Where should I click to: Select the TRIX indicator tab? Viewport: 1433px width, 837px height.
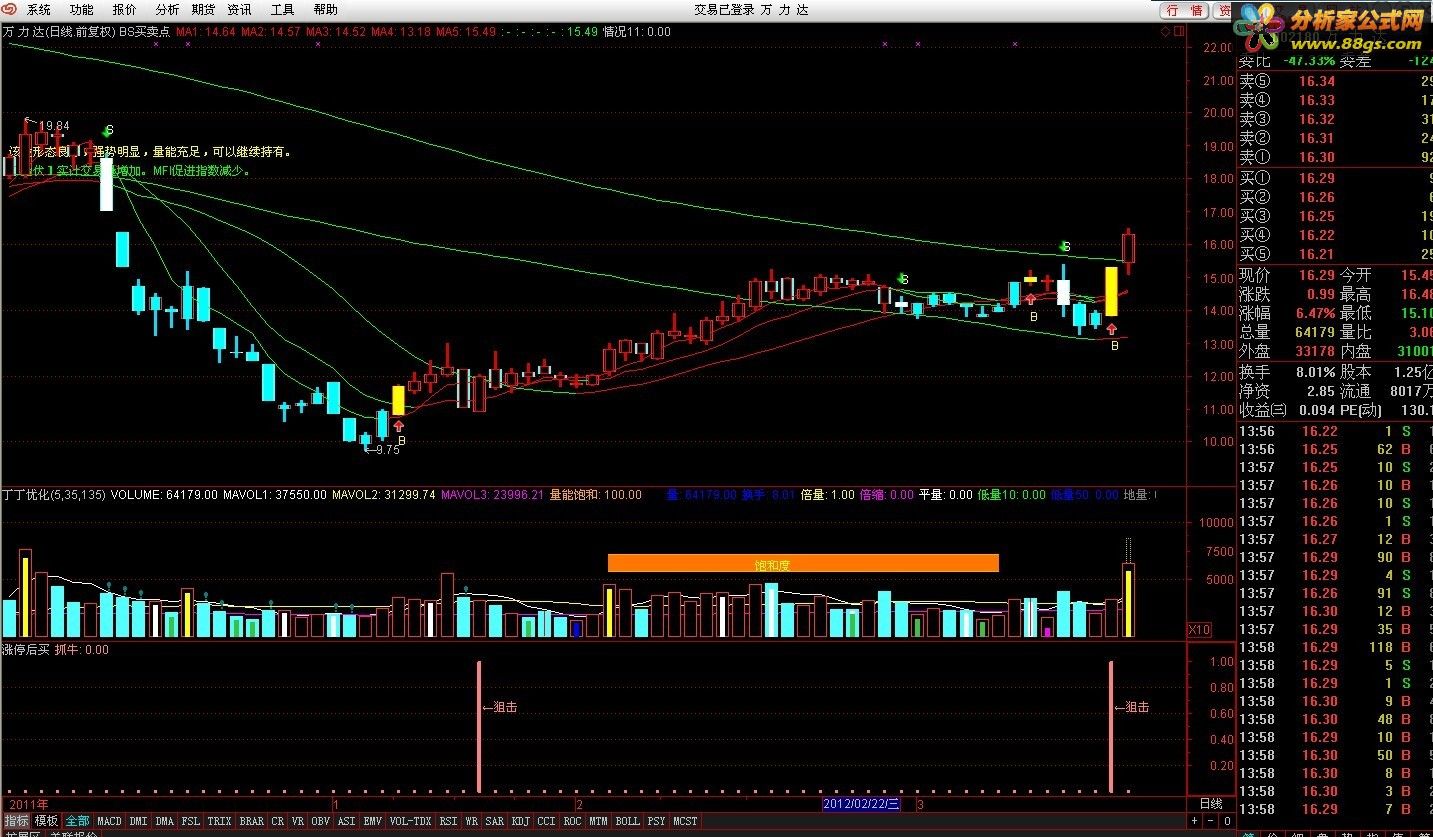point(219,821)
